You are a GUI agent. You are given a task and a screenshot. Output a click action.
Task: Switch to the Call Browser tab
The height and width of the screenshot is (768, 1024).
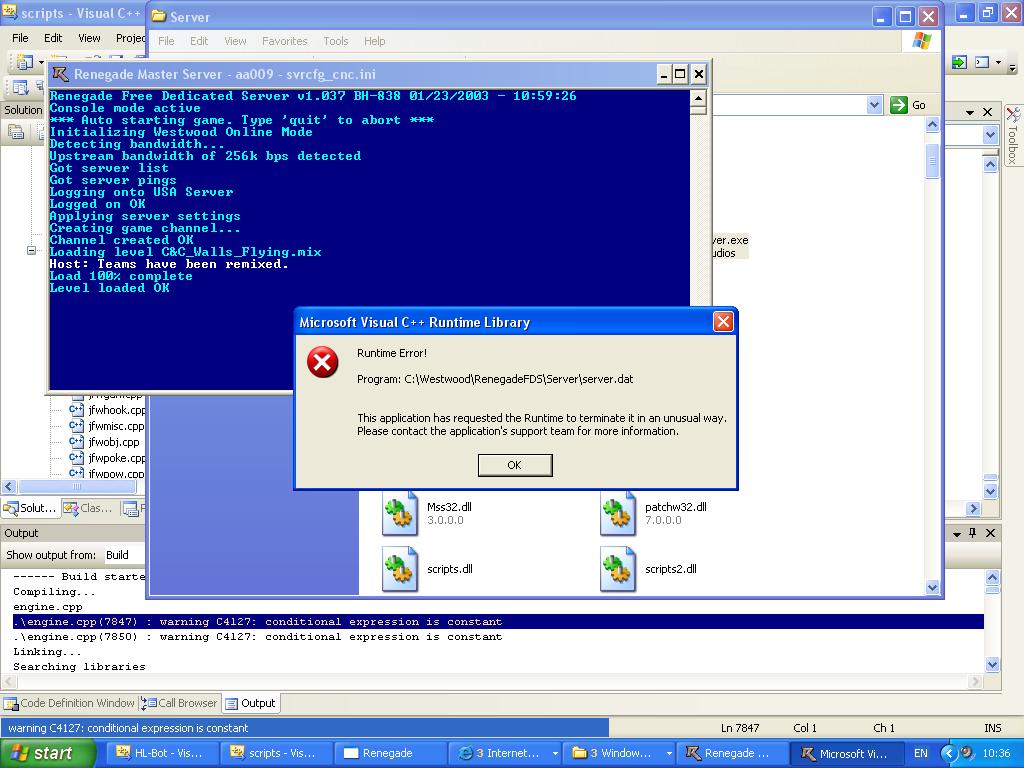tap(180, 703)
